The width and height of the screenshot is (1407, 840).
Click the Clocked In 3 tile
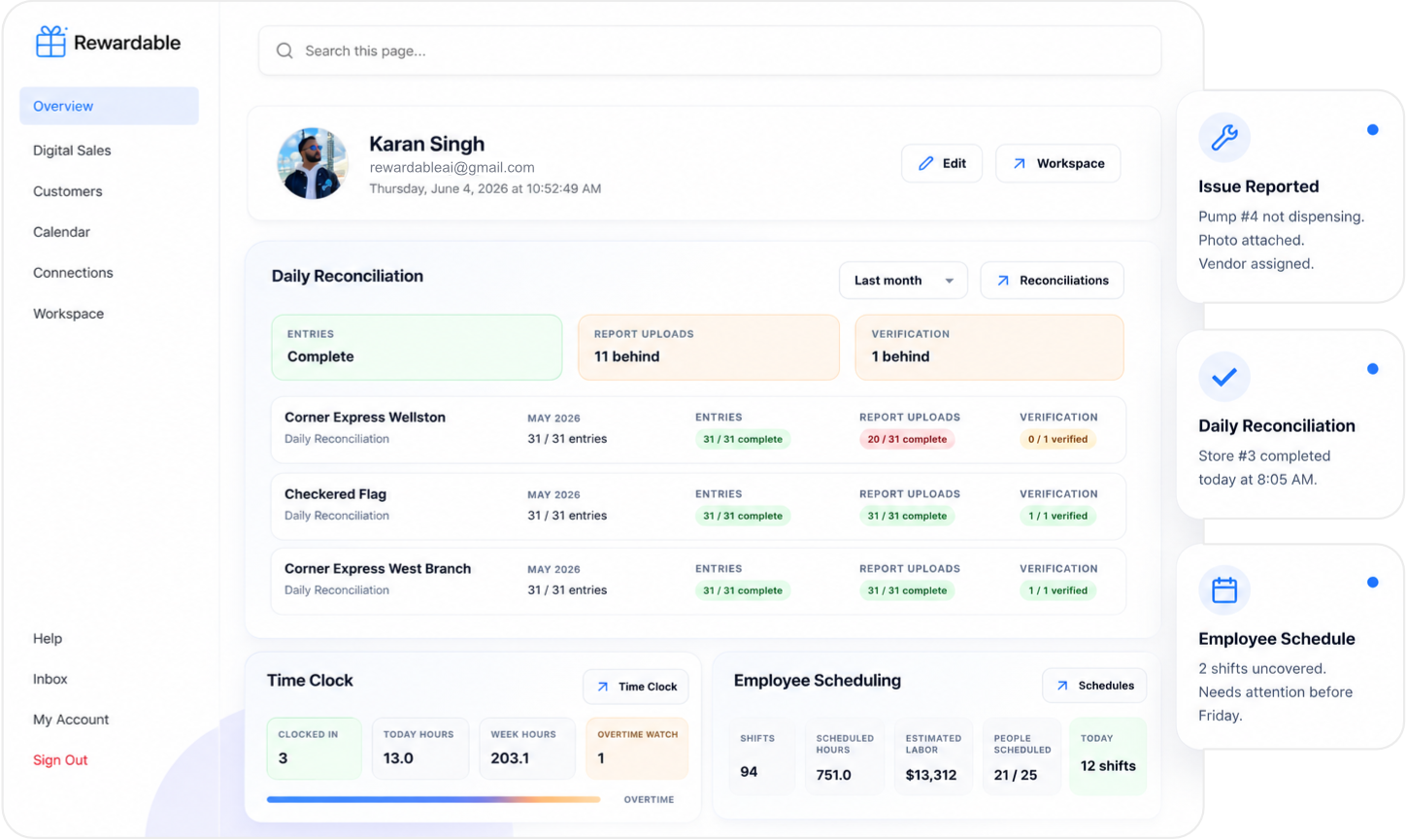pos(315,749)
